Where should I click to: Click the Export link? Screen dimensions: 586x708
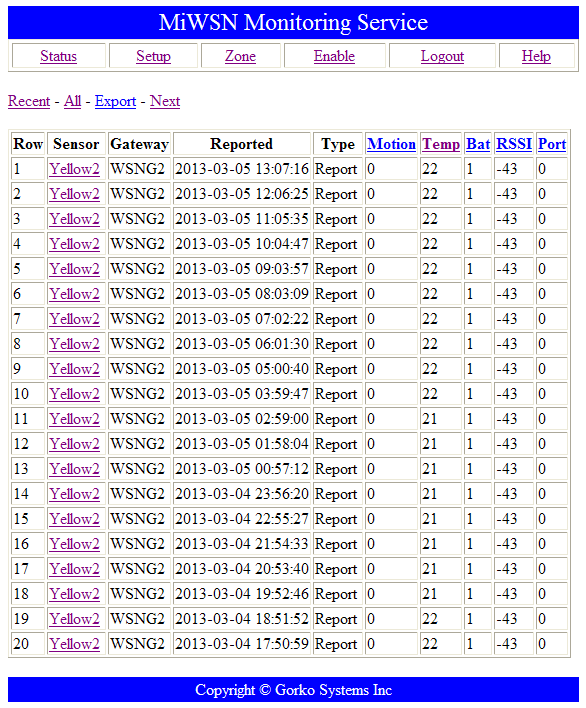click(x=115, y=101)
